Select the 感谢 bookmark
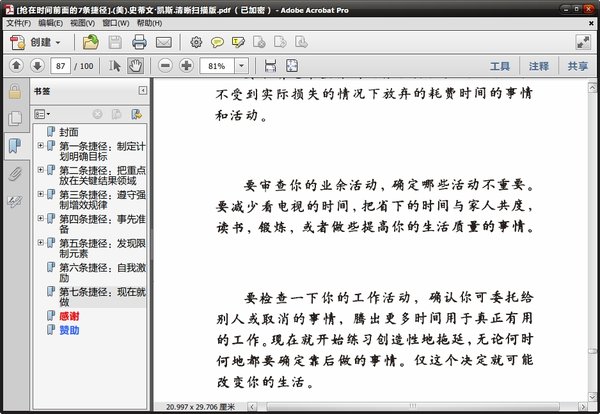 click(69, 316)
